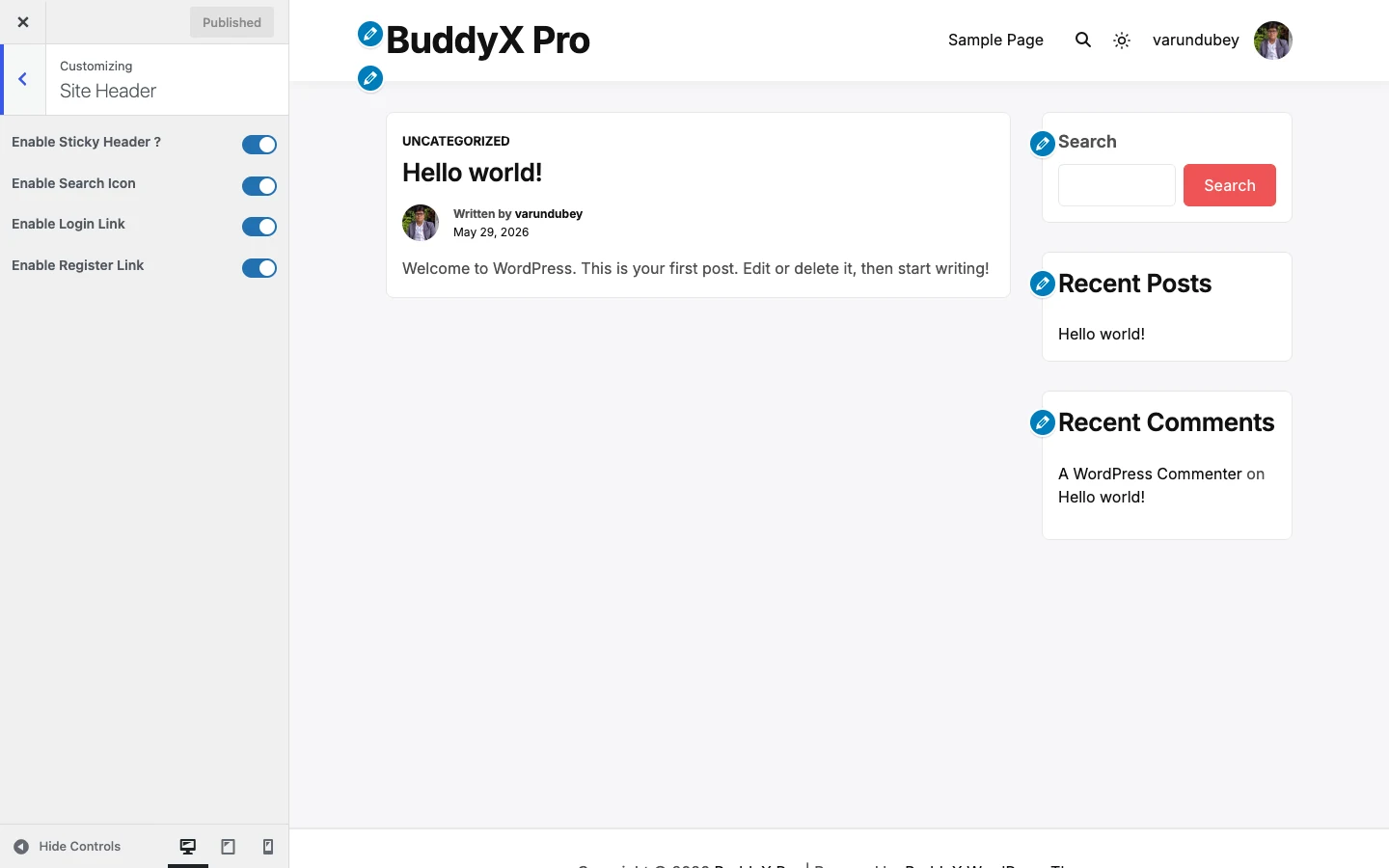This screenshot has width=1389, height=868.
Task: Click the Recent Comments widget heading
Action: click(1166, 422)
